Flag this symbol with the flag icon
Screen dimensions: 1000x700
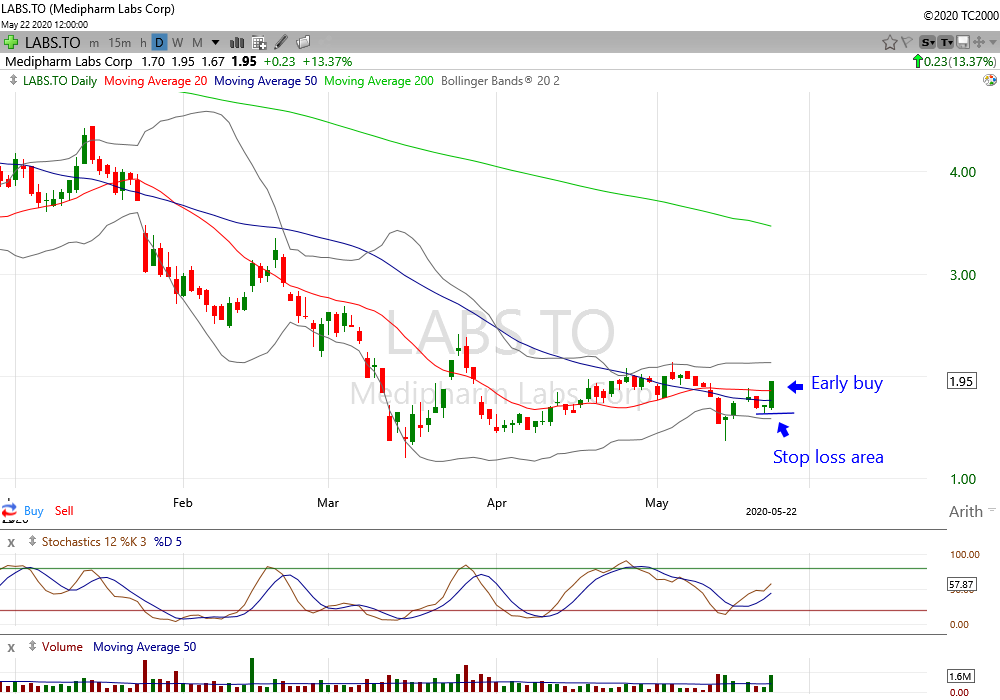click(x=906, y=43)
